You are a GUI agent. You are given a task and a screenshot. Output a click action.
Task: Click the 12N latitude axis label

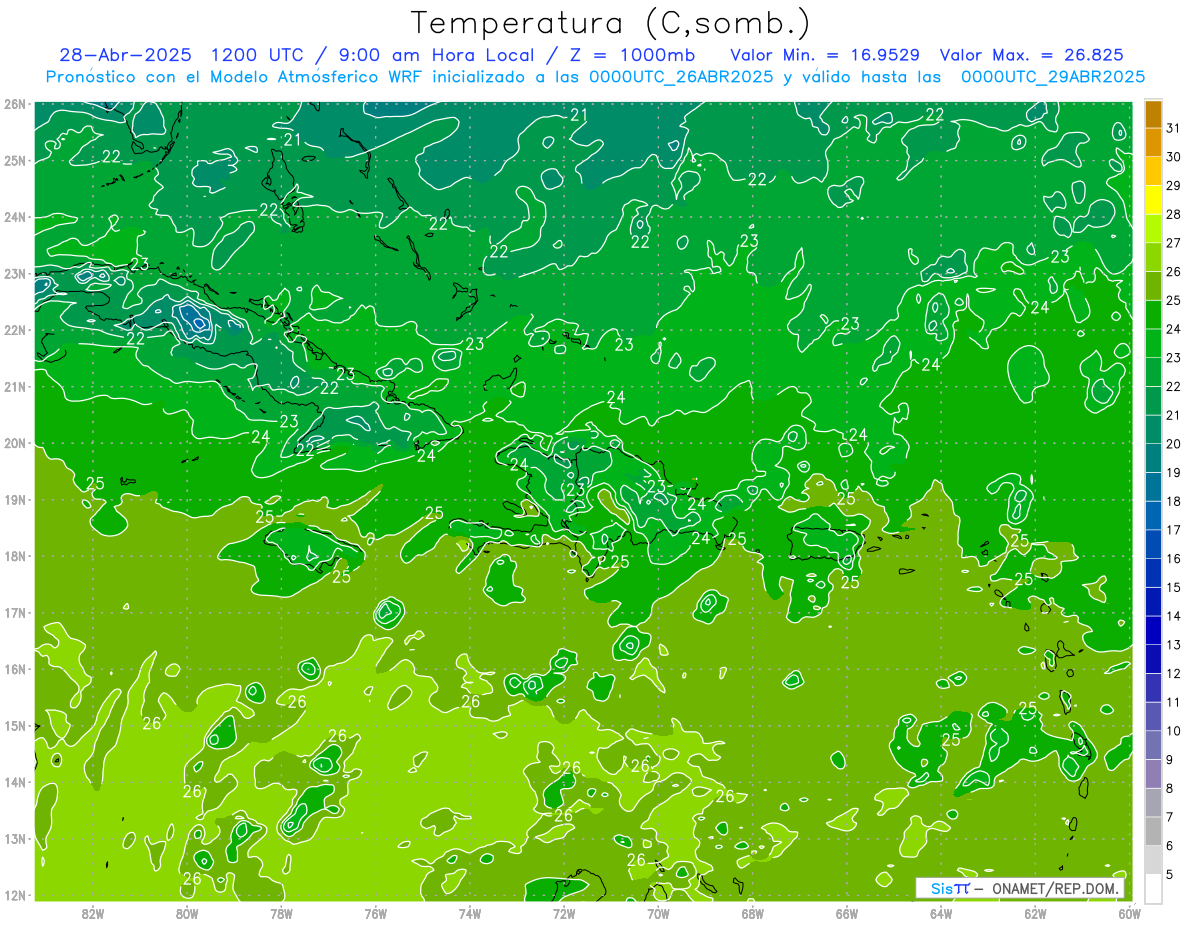15,895
